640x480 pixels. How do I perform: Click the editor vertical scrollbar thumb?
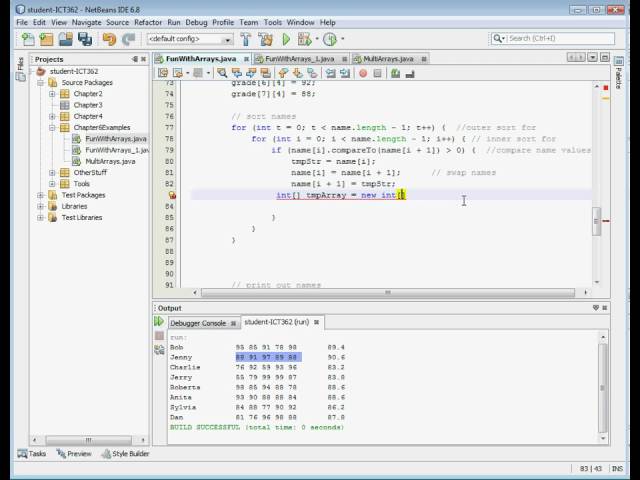(x=596, y=222)
